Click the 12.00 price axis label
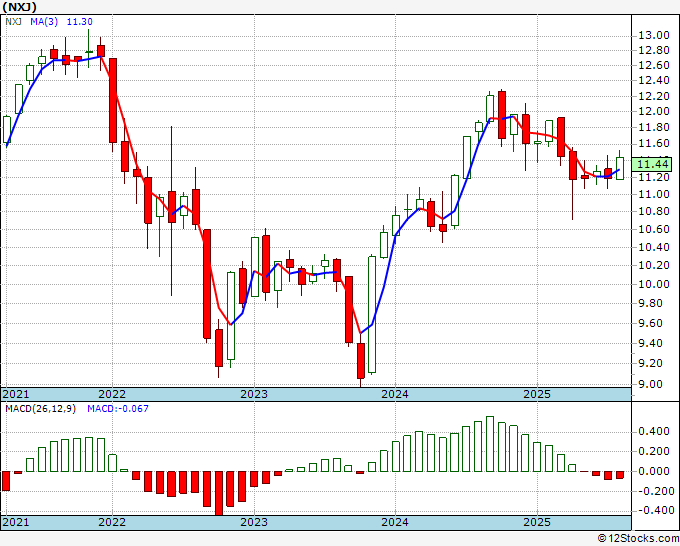This screenshot has height=546, width=680. coord(654,111)
